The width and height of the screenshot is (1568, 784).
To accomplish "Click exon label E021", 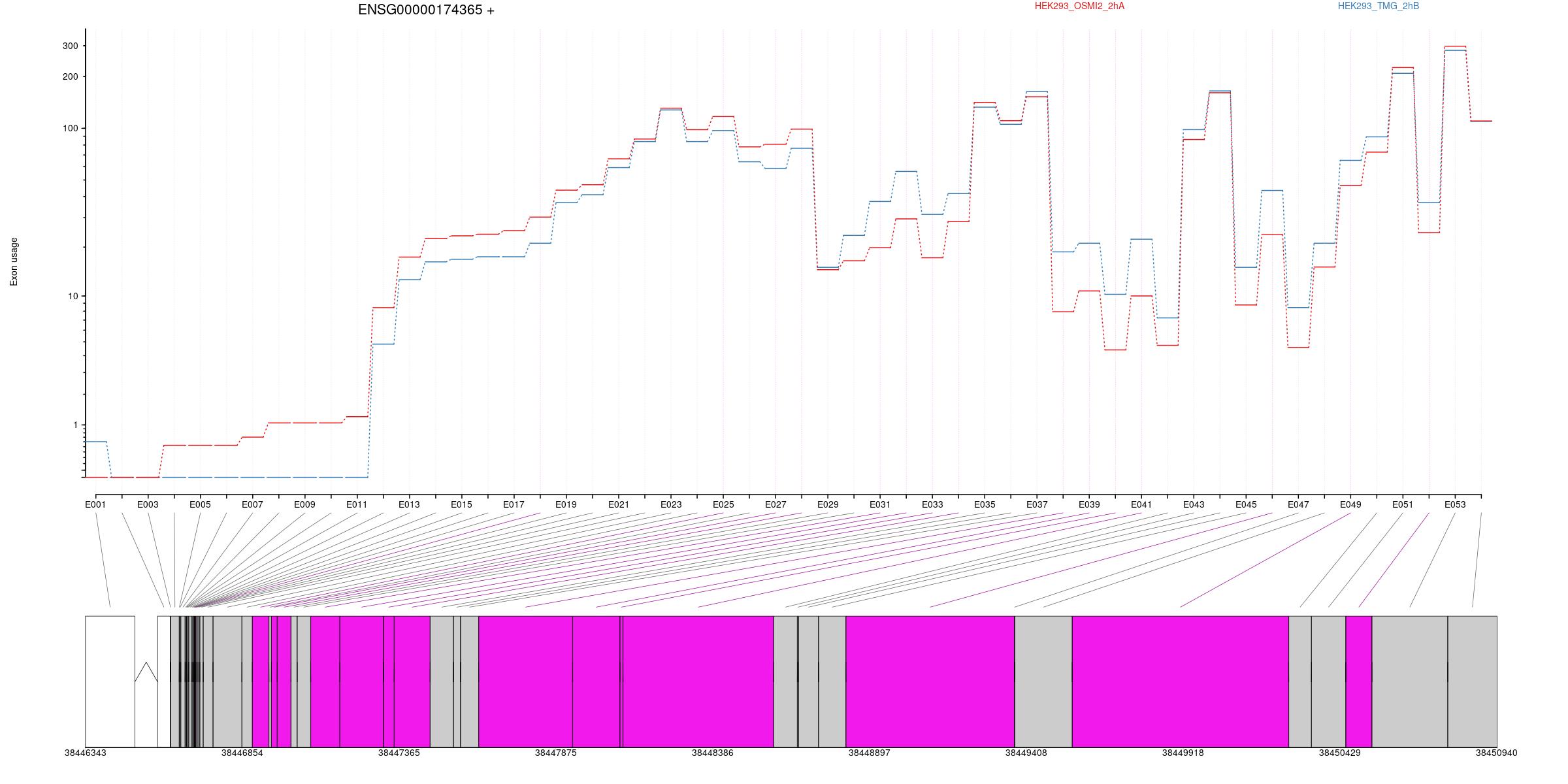I will coord(619,504).
